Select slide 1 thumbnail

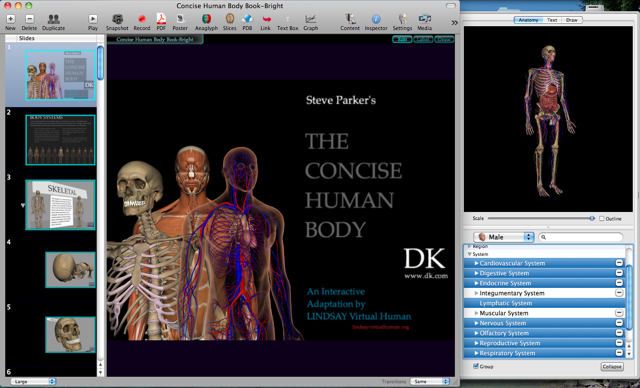pos(60,75)
